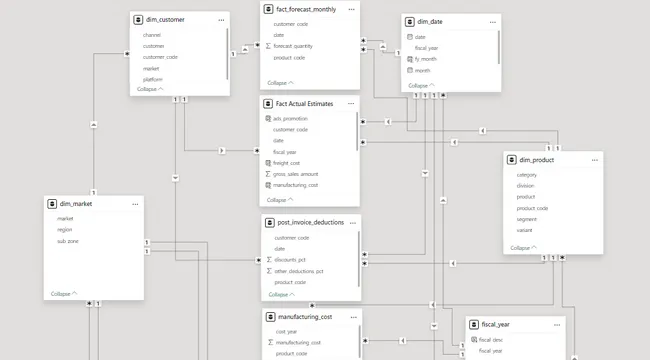This screenshot has width=650, height=360.
Task: Click the dim_customer table scrollbar
Action: [227, 54]
